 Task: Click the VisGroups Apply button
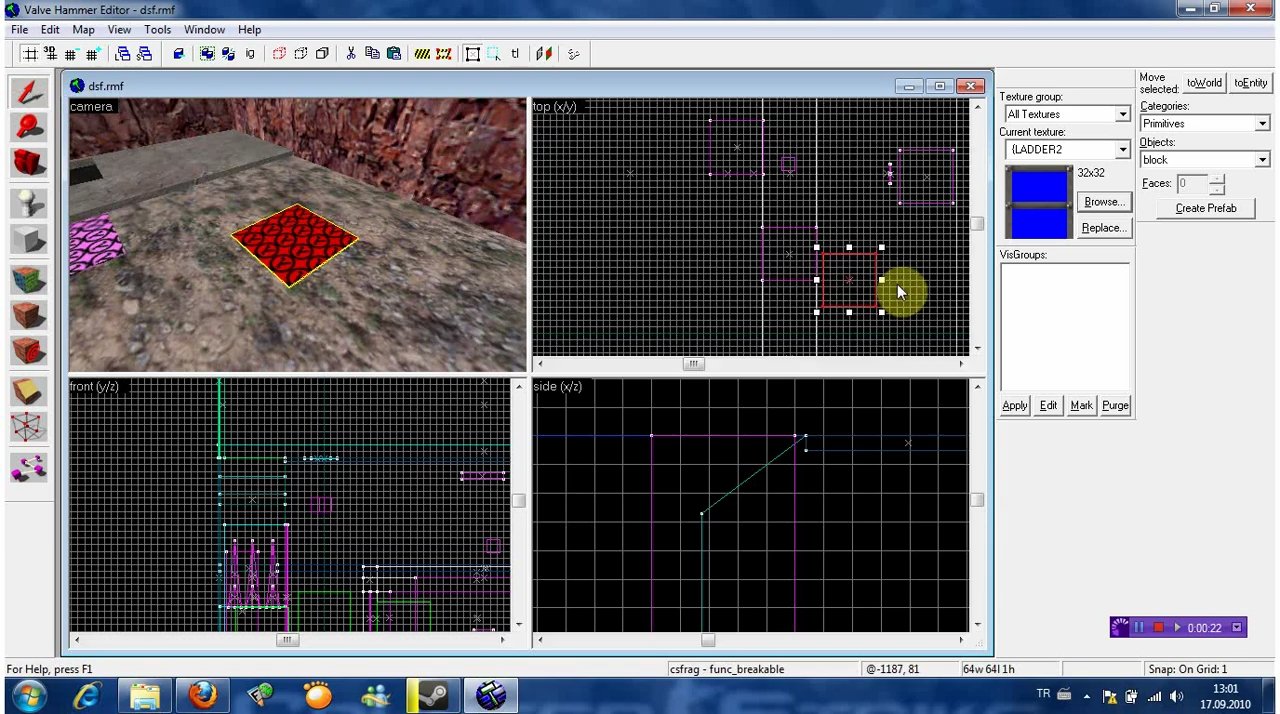click(1015, 406)
